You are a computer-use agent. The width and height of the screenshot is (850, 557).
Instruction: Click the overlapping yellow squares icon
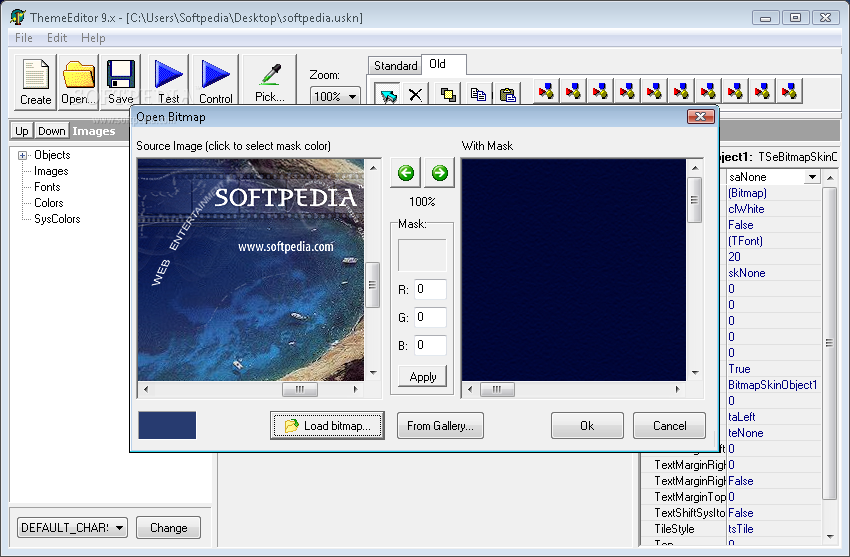pyautogui.click(x=448, y=95)
